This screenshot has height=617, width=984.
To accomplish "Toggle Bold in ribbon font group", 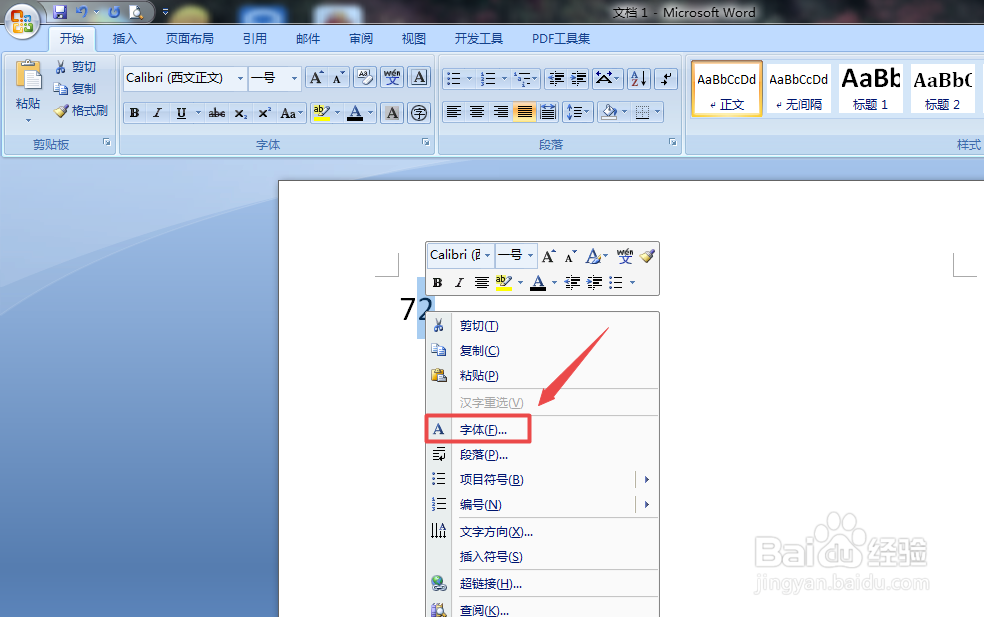I will [x=134, y=113].
